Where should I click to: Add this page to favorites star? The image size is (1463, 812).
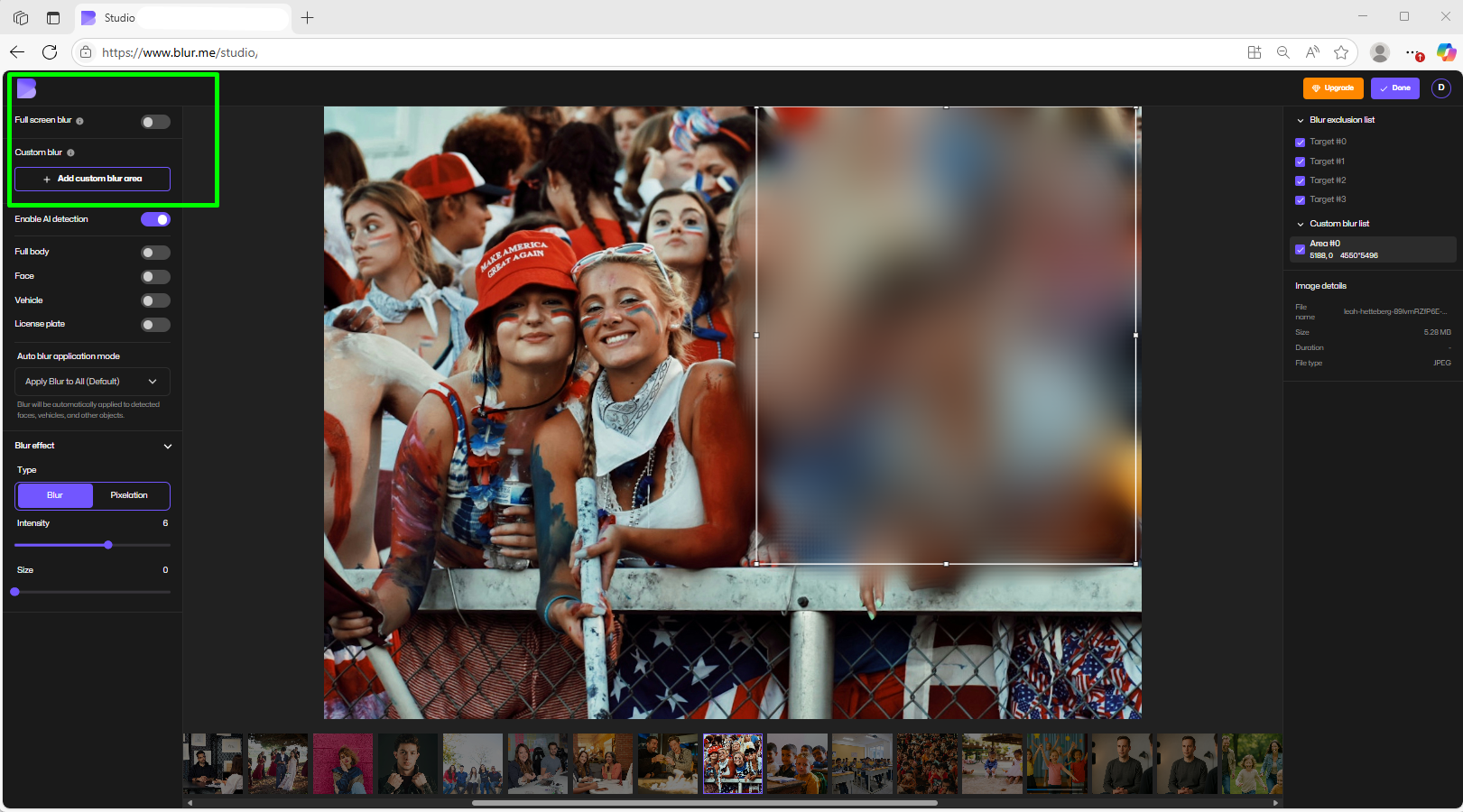(1341, 52)
